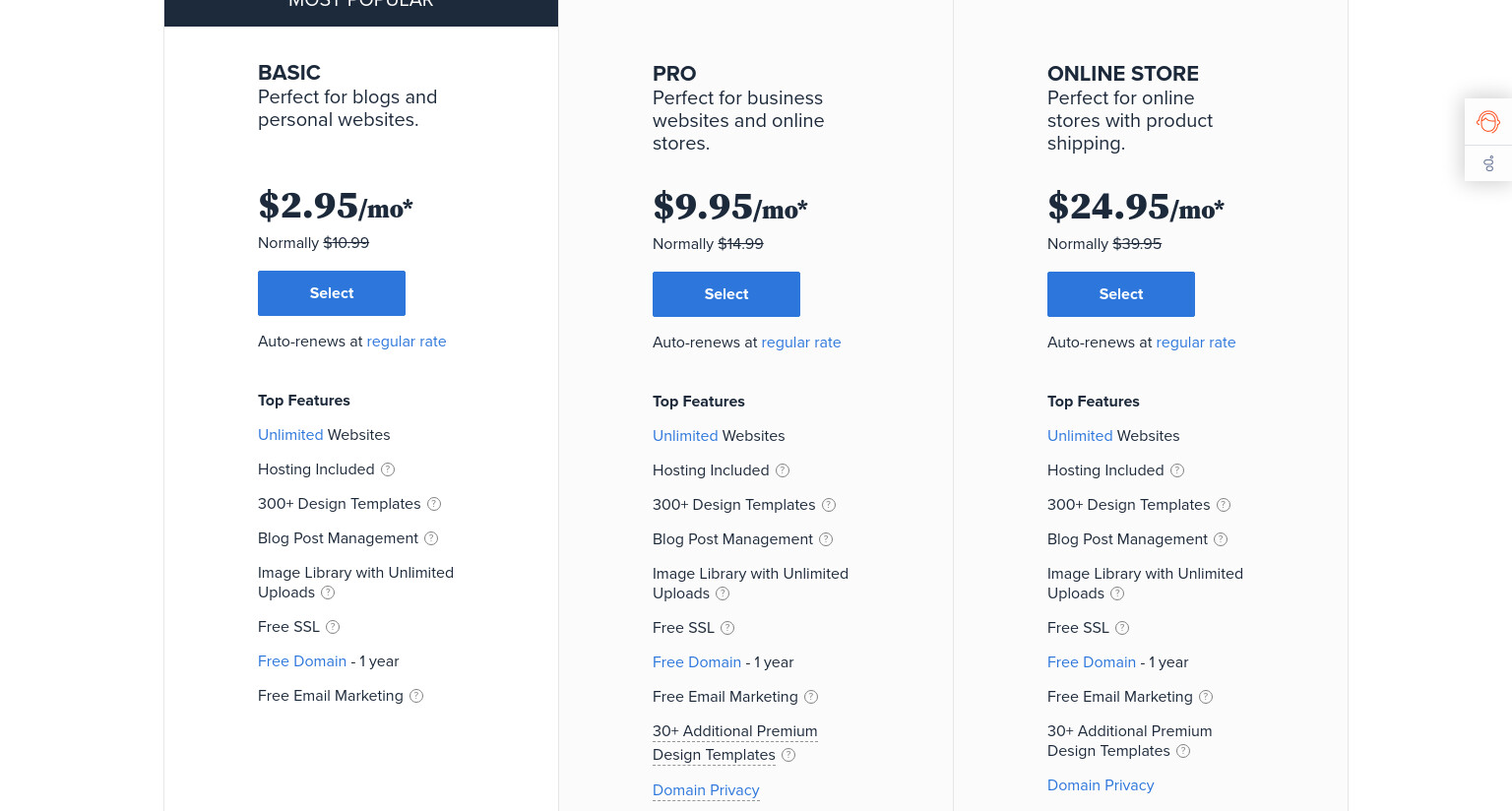Click Free Domain link in Basic plan
Screen dimensions: 1512x811
tap(302, 661)
